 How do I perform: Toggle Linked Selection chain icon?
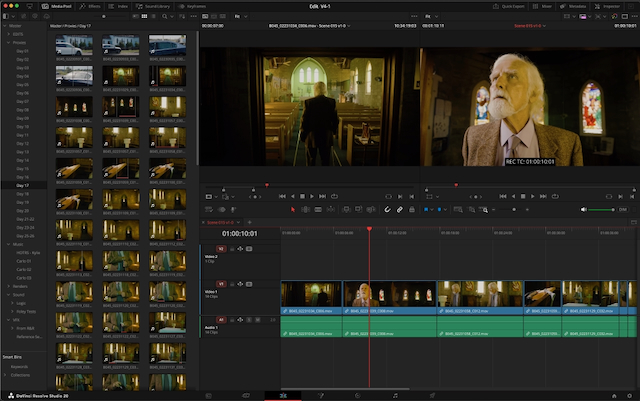(400, 209)
